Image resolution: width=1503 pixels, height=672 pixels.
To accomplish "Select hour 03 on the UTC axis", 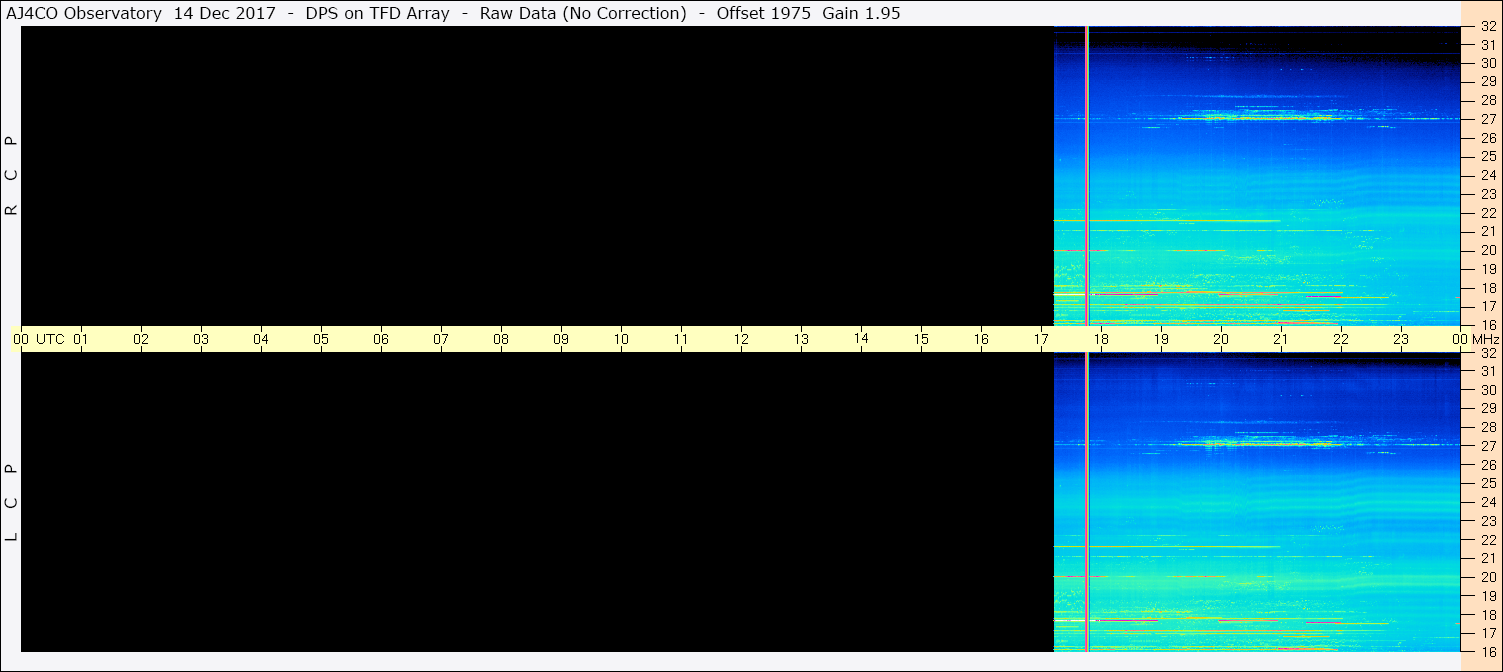I will pos(201,339).
